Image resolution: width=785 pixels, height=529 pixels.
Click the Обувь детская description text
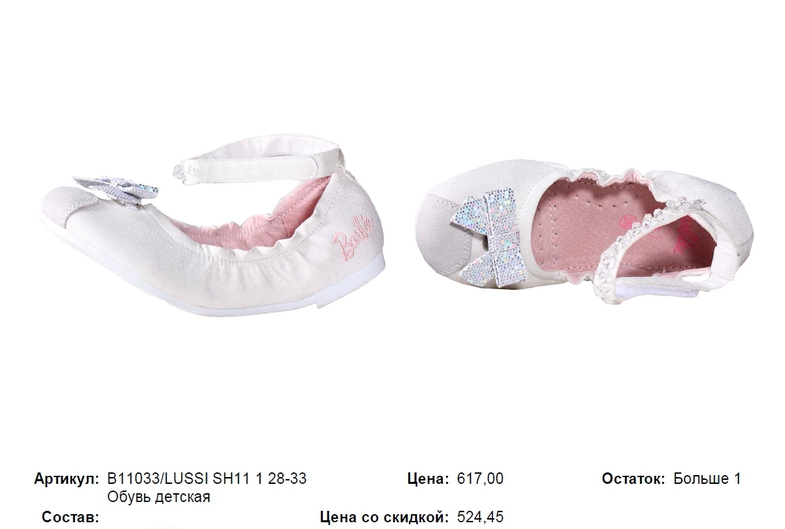point(159,497)
